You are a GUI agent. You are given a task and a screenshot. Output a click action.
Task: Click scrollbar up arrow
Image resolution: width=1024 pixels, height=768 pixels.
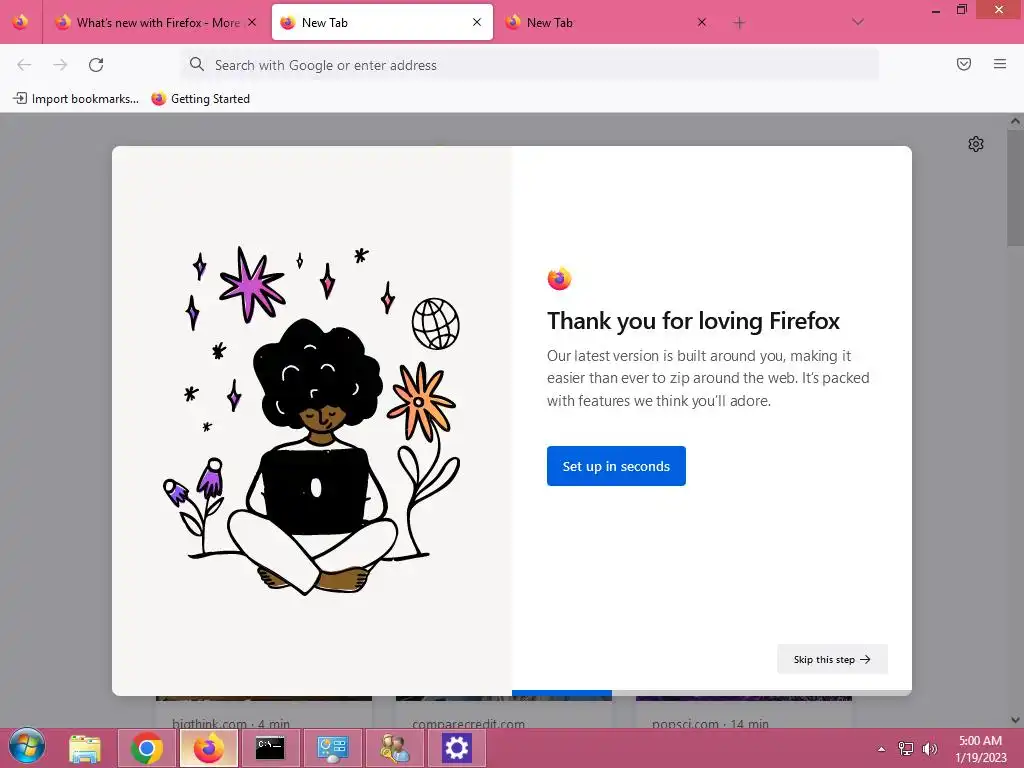pyautogui.click(x=1015, y=121)
